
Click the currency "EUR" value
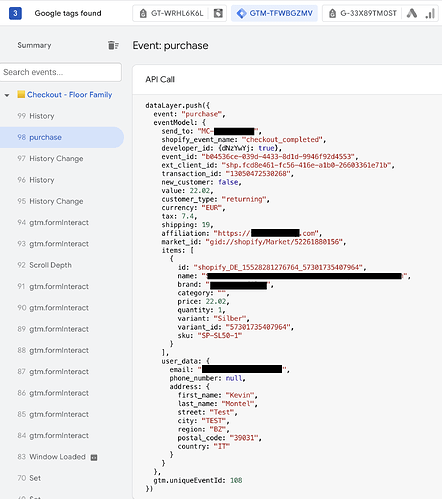click(212, 208)
